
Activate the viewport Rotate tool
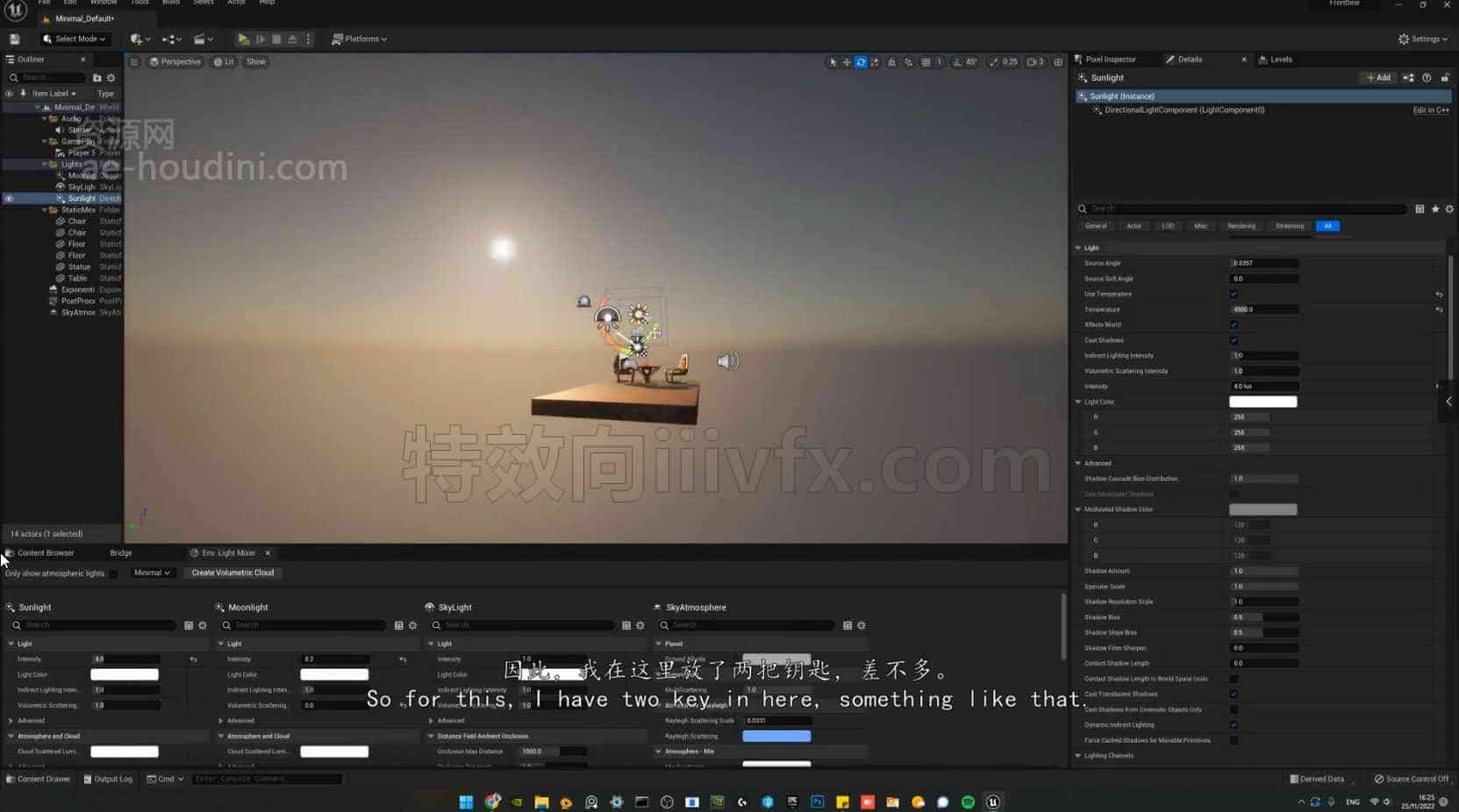(861, 62)
